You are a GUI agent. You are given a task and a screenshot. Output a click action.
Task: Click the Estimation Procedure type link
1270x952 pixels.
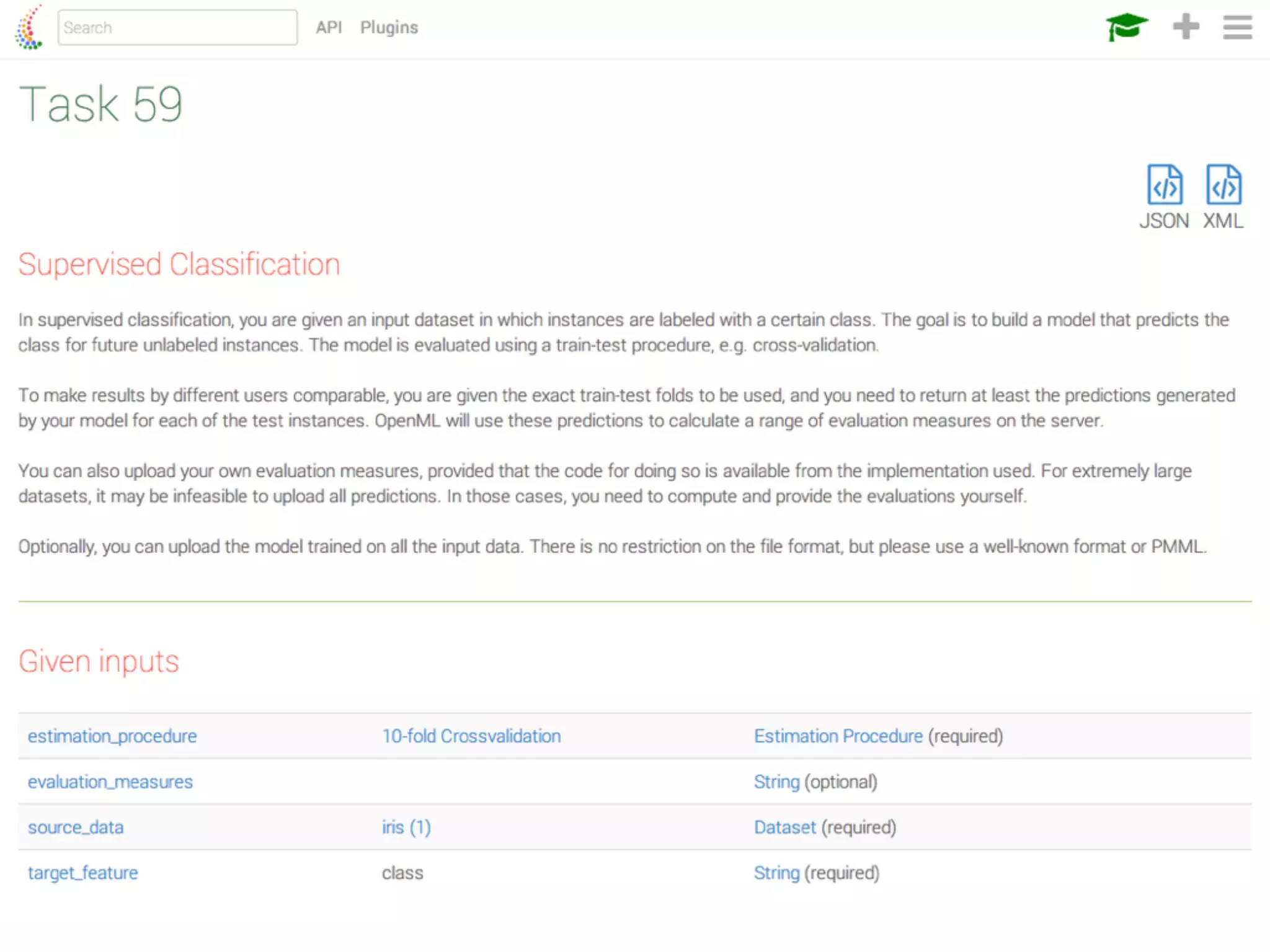coord(838,736)
